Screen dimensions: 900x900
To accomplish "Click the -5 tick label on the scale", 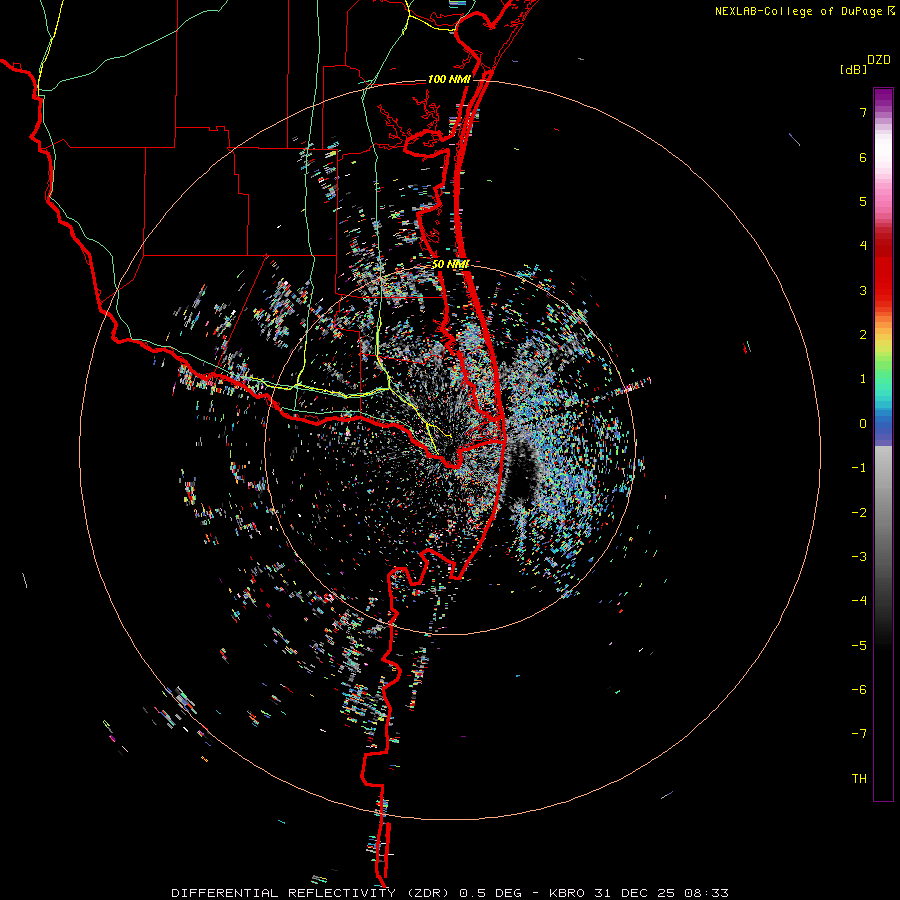I will 859,646.
